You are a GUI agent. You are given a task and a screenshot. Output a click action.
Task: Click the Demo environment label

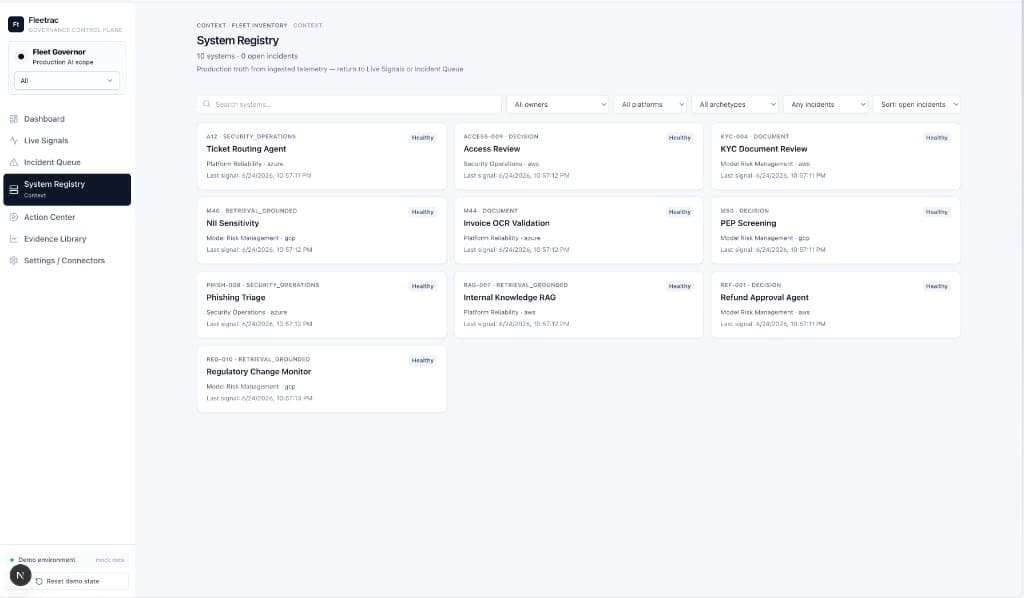click(46, 560)
